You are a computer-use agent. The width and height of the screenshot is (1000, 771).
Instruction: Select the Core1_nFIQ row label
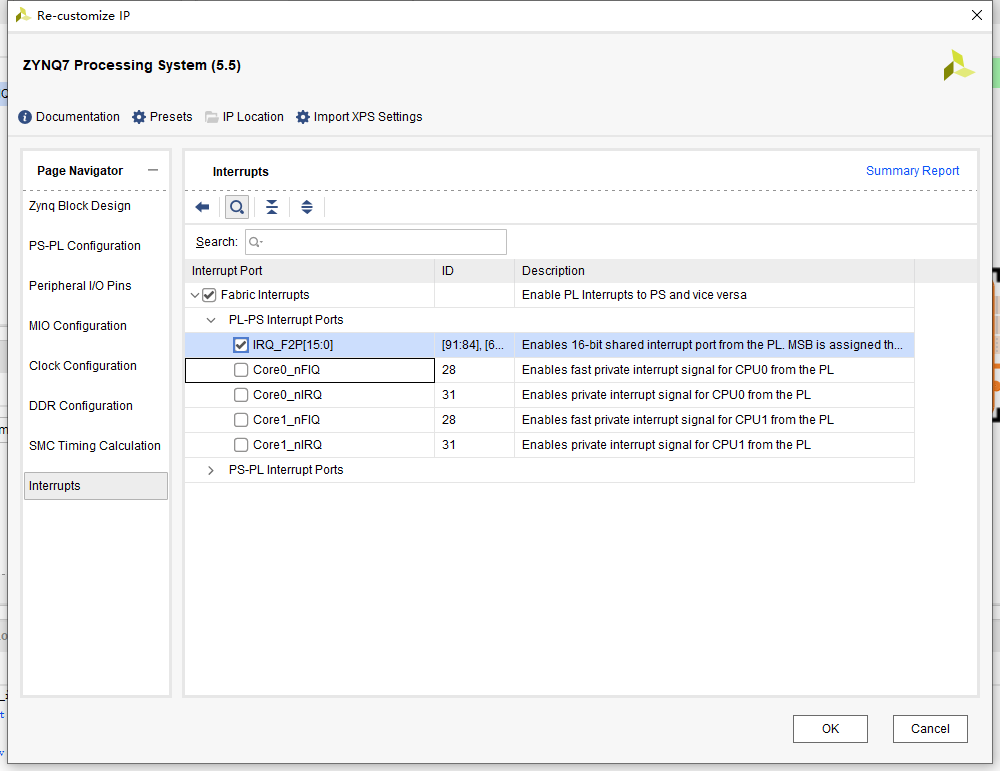point(286,420)
